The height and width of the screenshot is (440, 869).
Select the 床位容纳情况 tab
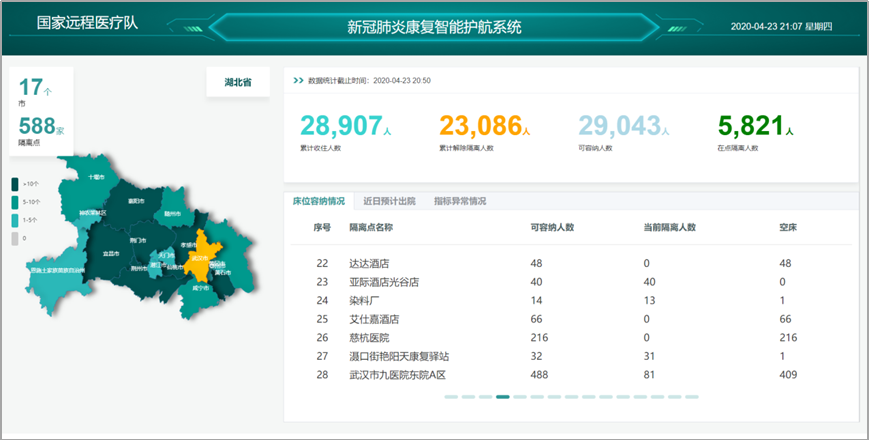[x=318, y=201]
